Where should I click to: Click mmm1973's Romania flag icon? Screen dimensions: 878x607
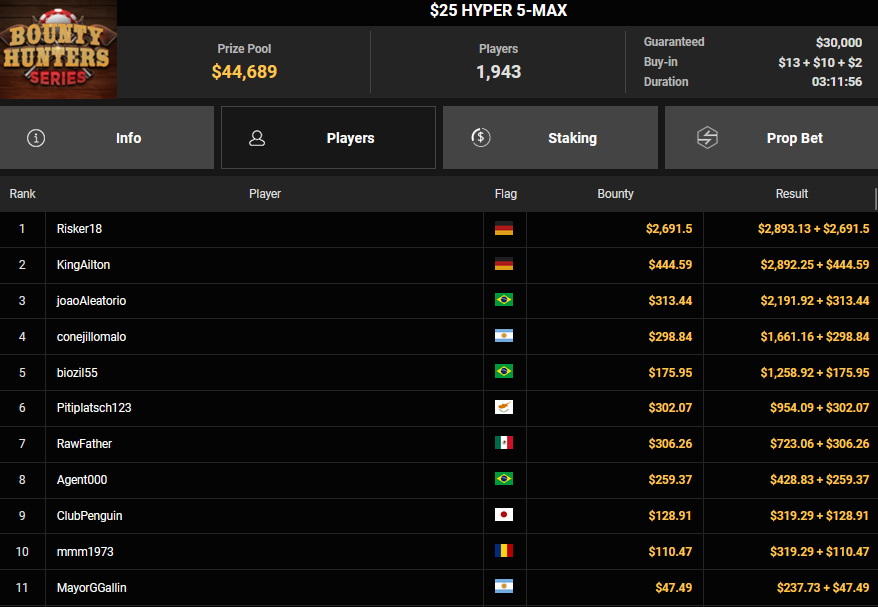coord(504,552)
